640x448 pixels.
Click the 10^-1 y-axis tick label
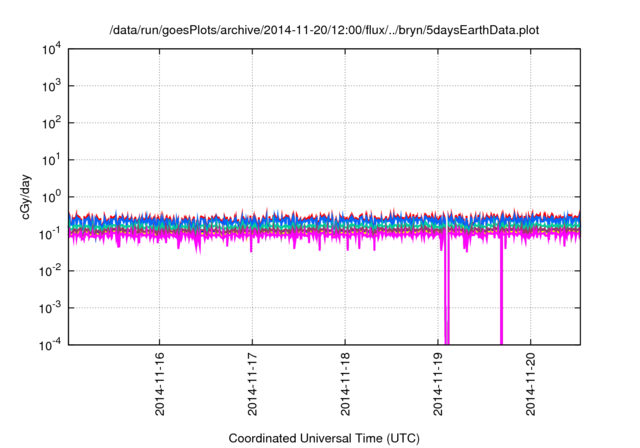pyautogui.click(x=50, y=234)
